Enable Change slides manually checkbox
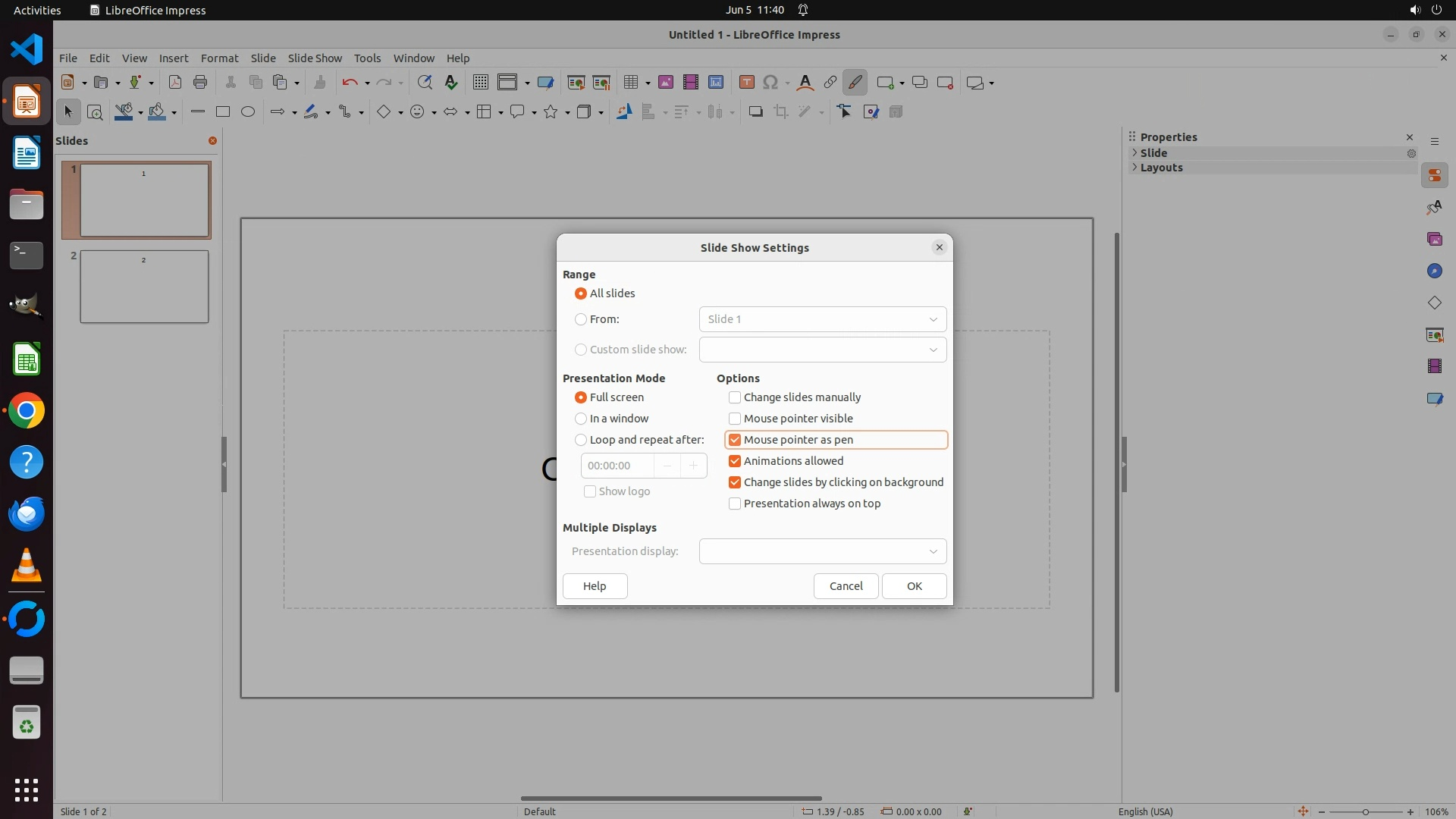This screenshot has width=1456, height=819. (x=734, y=397)
